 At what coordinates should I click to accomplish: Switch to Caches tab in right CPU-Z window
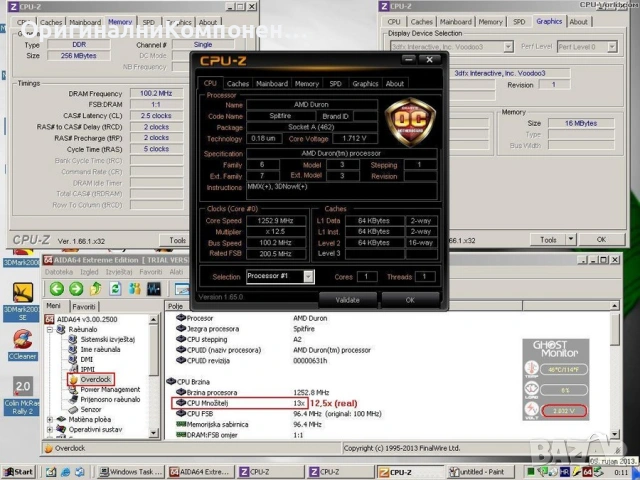[x=421, y=22]
